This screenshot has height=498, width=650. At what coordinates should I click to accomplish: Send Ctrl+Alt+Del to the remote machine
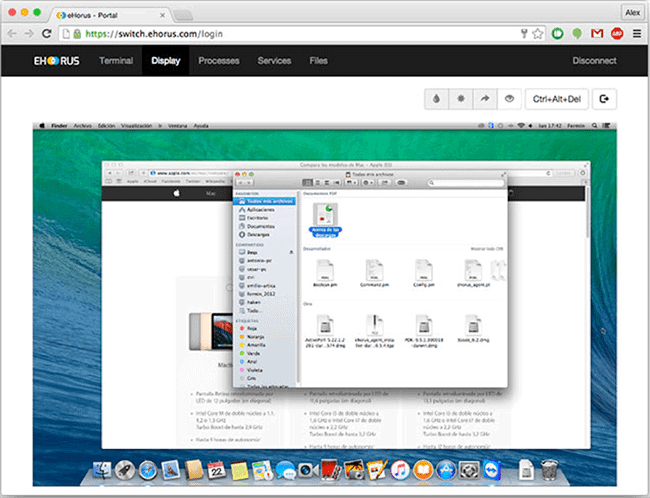557,99
